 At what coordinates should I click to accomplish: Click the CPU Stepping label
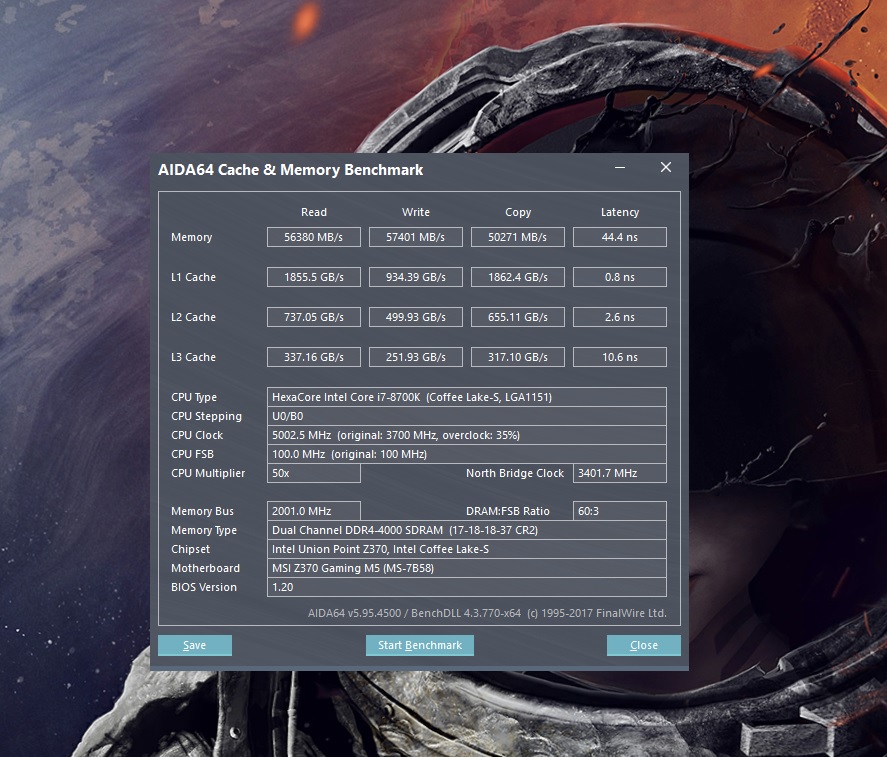pos(206,416)
